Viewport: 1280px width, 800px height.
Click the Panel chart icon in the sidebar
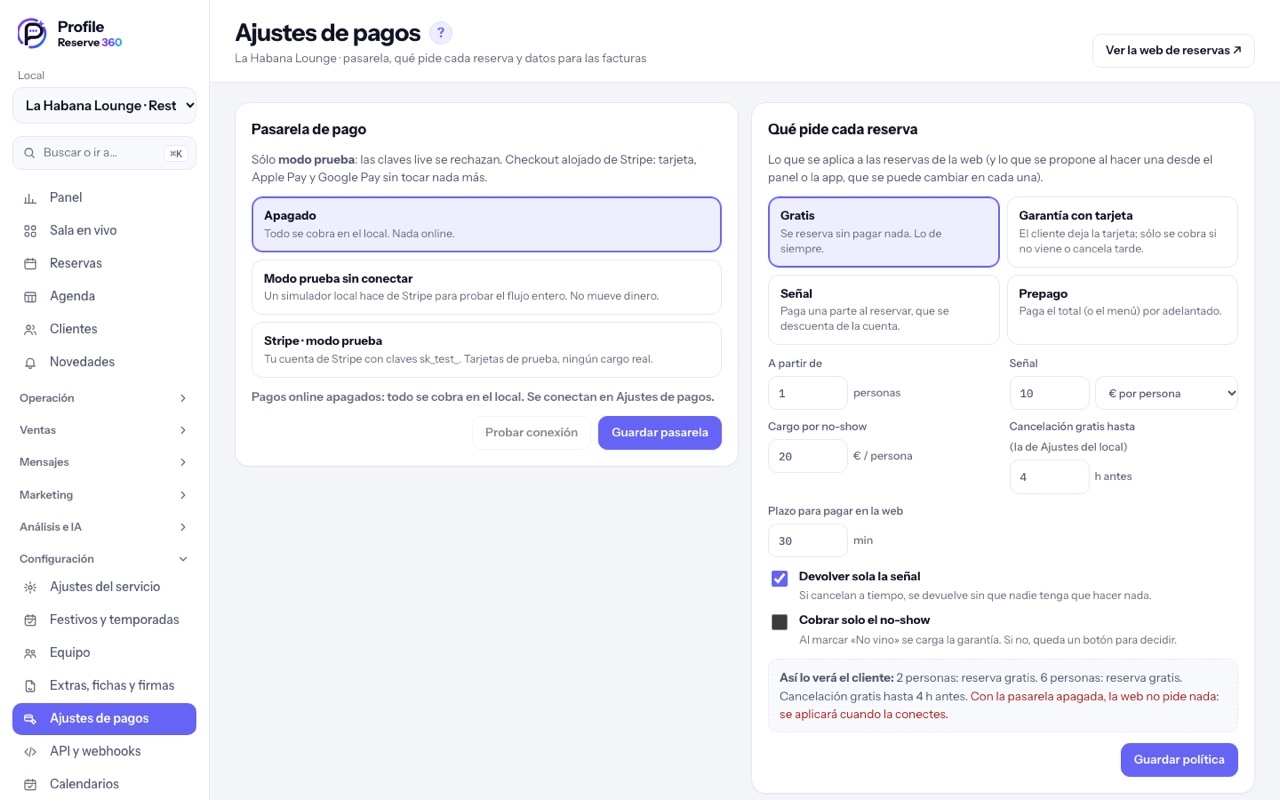30,198
